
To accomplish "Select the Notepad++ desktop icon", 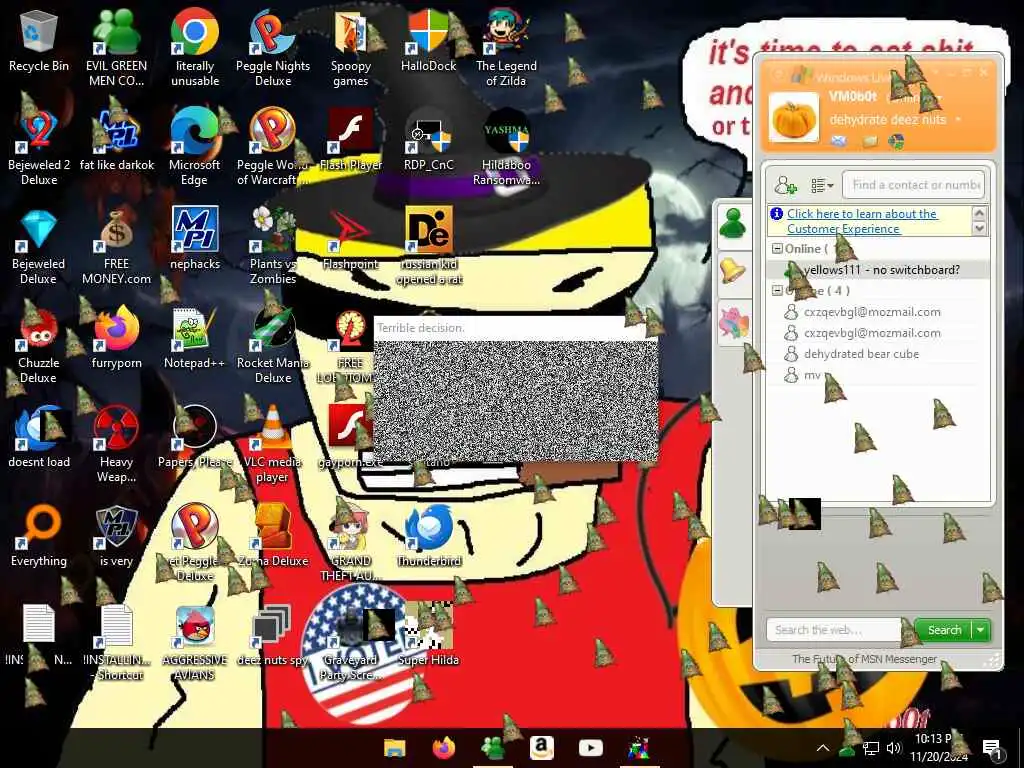I will click(x=195, y=340).
